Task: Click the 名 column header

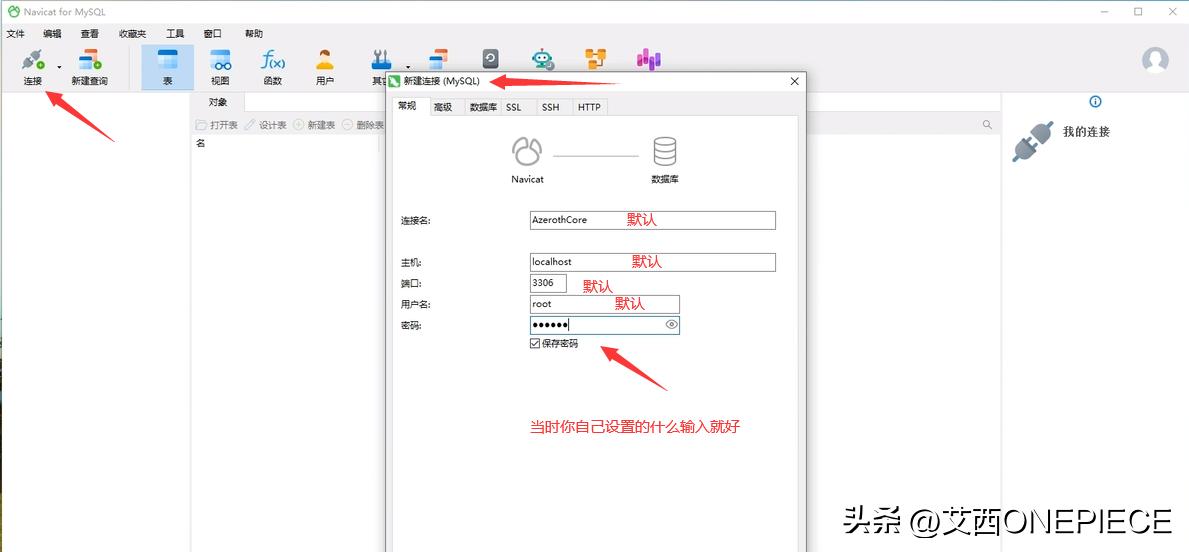Action: pyautogui.click(x=201, y=143)
